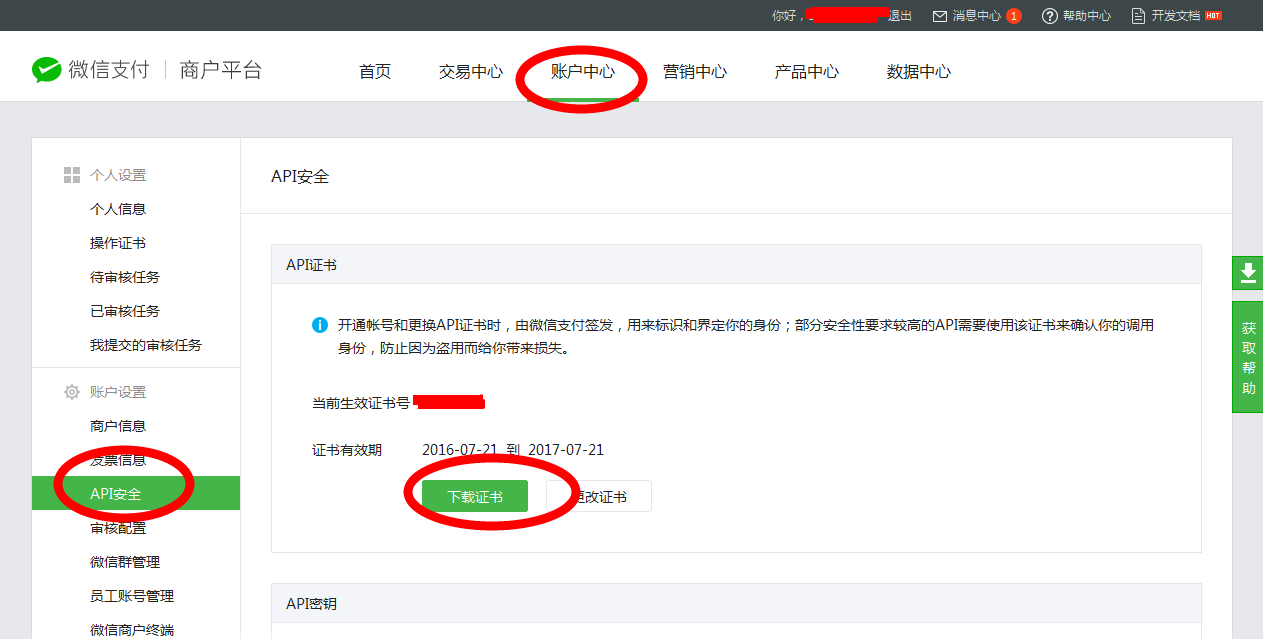
Task: Click the 账户设置 gear icon
Action: pyautogui.click(x=72, y=392)
